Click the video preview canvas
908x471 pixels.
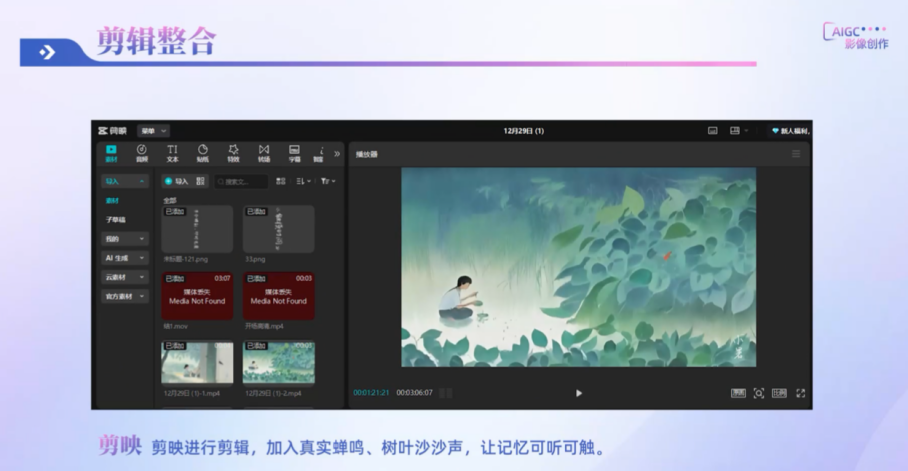[579, 267]
